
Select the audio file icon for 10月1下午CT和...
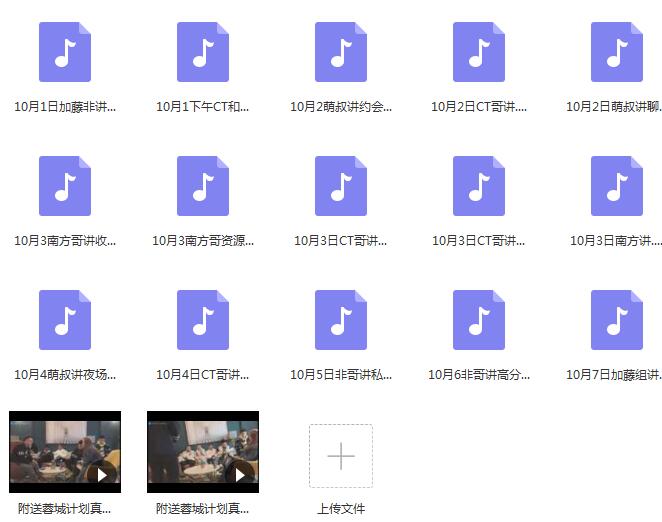[x=203, y=52]
